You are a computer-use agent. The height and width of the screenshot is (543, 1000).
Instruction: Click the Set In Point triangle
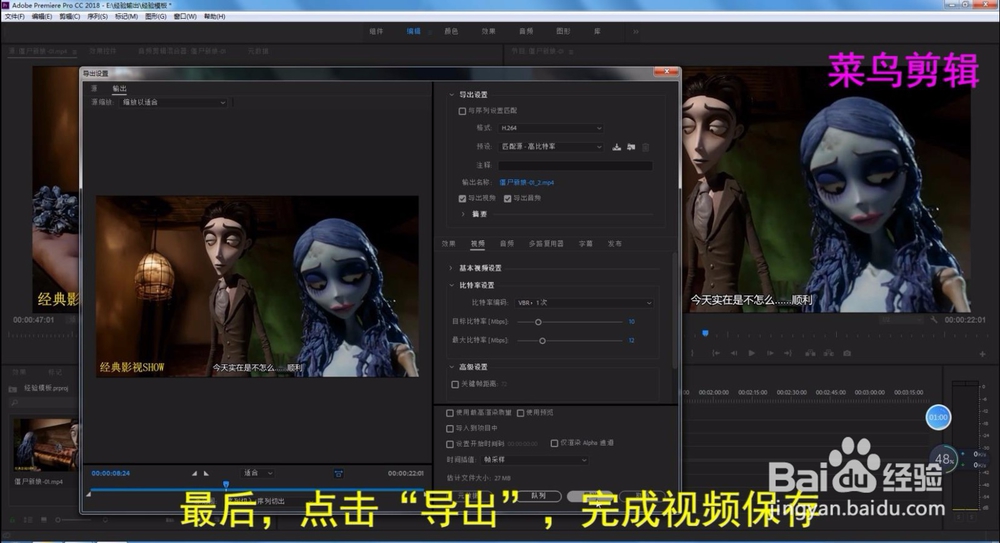[x=195, y=473]
